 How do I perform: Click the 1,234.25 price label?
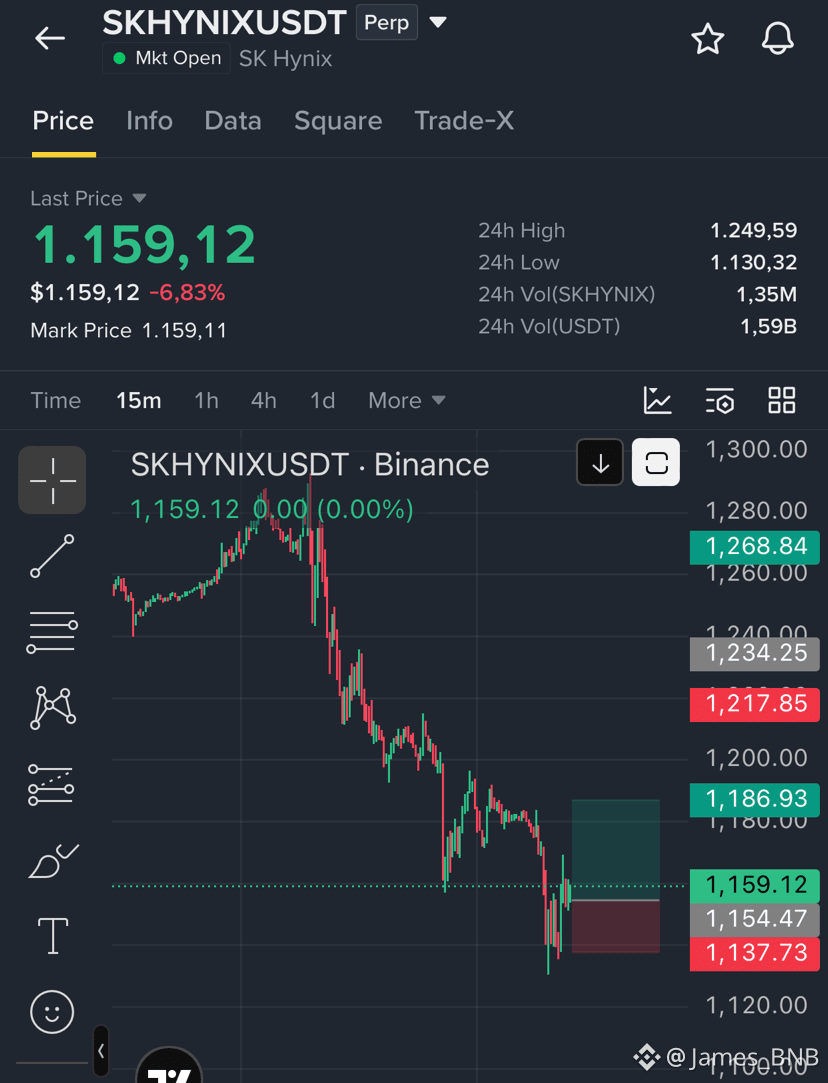point(755,653)
